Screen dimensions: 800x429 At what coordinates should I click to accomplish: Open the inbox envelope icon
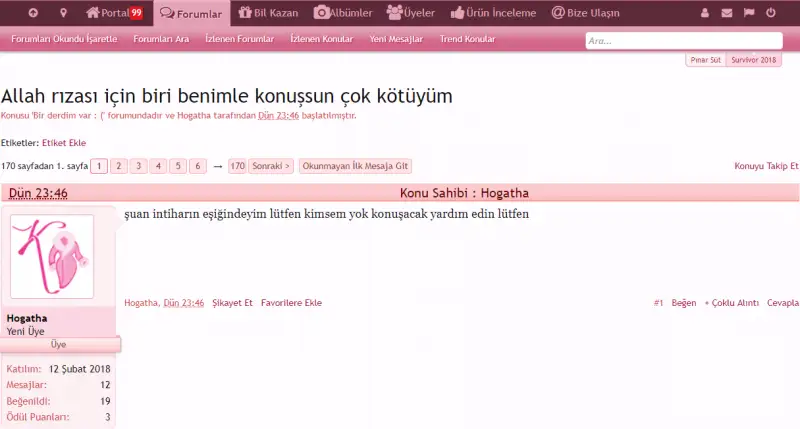tap(726, 13)
